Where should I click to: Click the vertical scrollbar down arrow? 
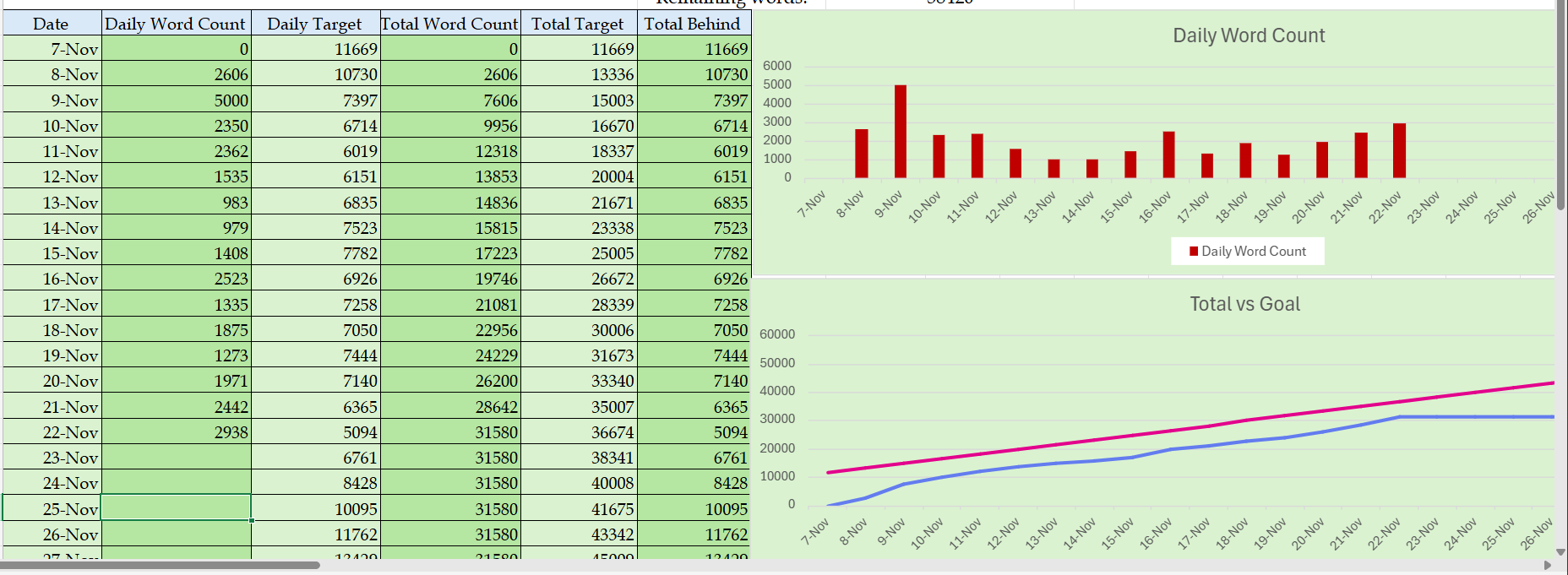(1560, 552)
